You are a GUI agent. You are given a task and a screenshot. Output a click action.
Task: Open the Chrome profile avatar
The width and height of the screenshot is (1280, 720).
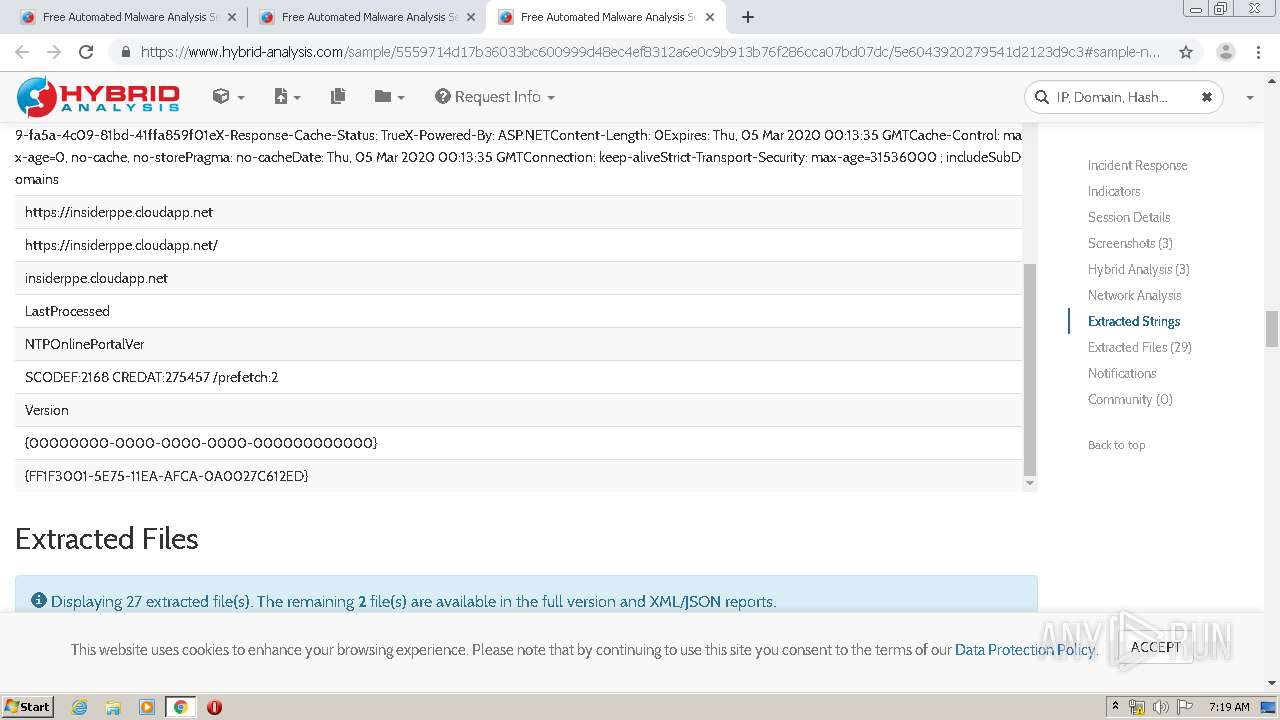click(x=1225, y=52)
